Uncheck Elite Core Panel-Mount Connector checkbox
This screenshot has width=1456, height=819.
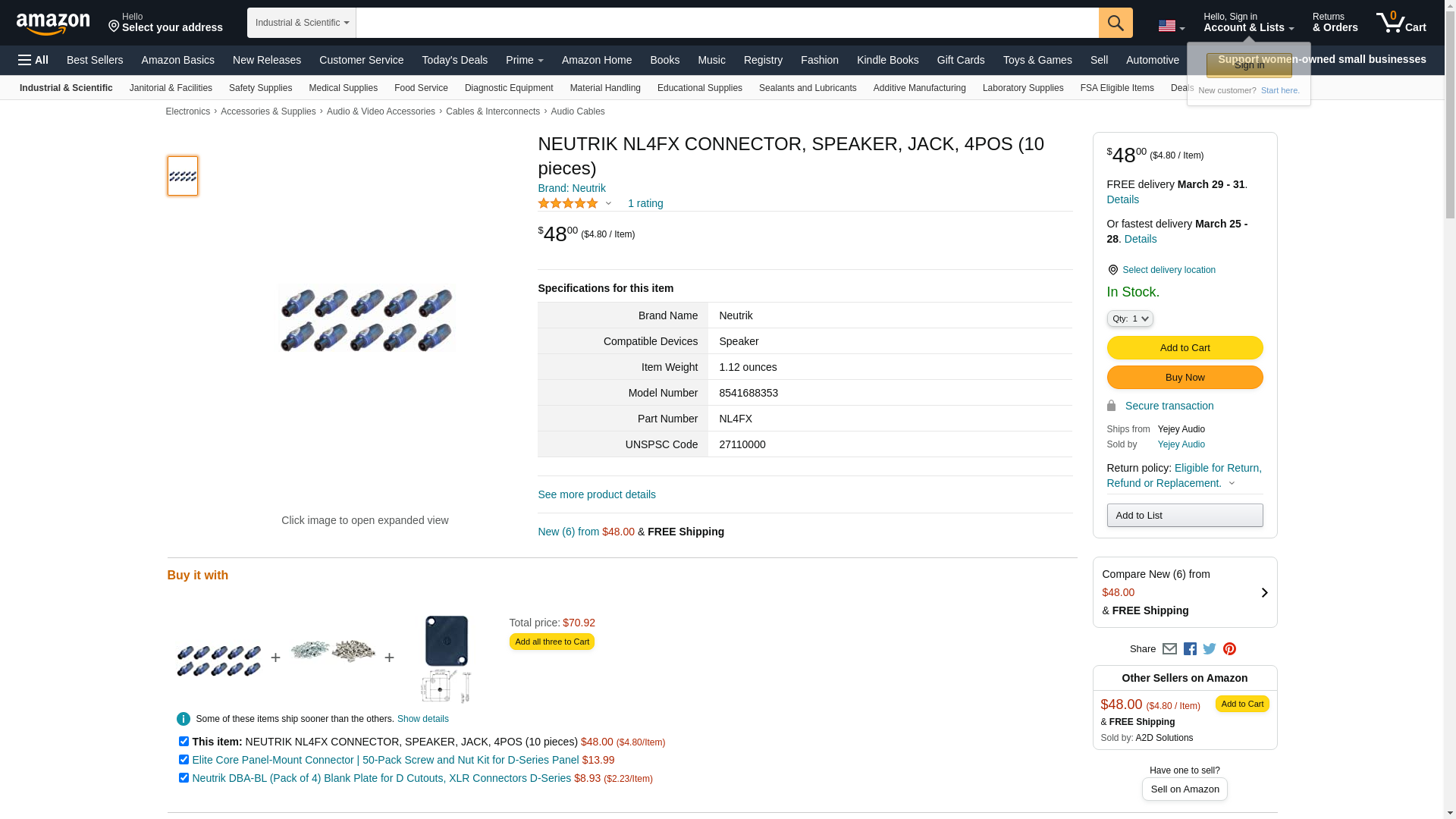click(x=184, y=760)
